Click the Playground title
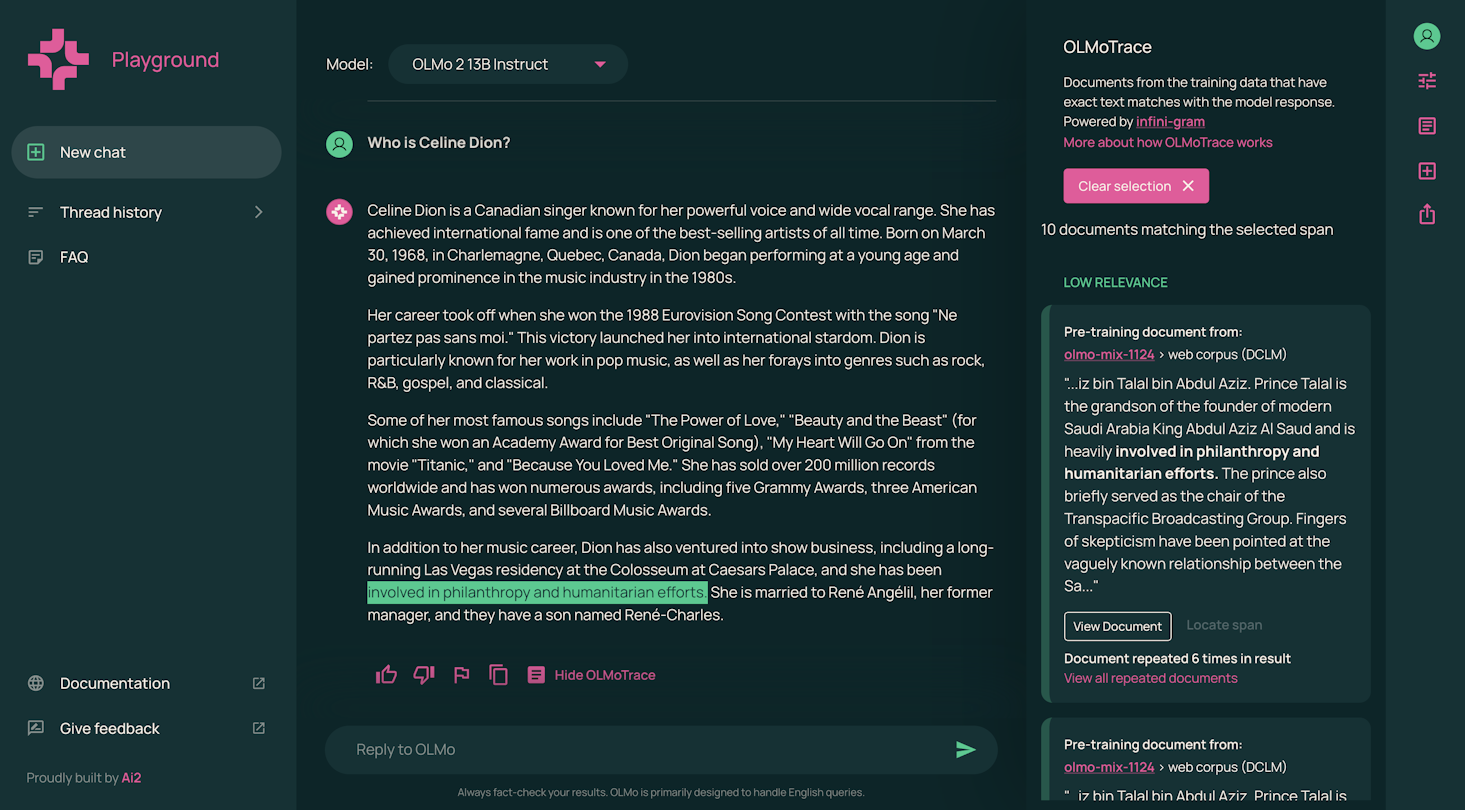The height and width of the screenshot is (810, 1465). (165, 60)
